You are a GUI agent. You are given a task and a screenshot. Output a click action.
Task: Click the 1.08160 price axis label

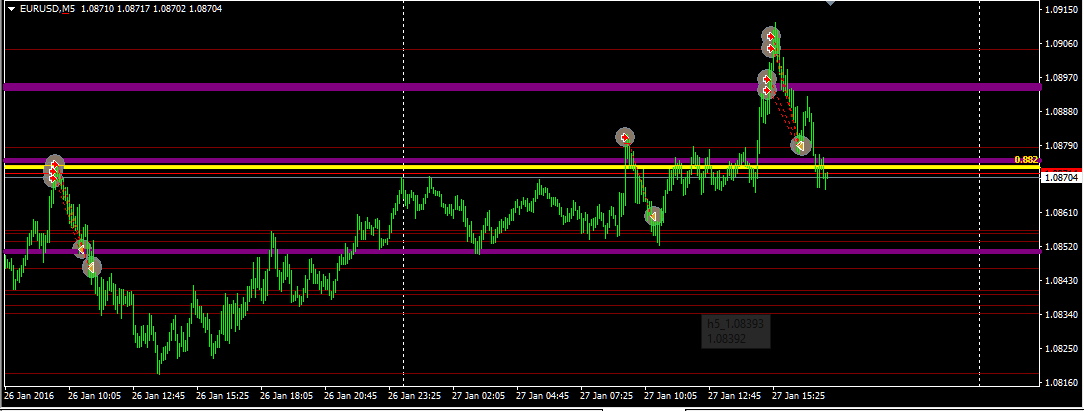tap(1063, 382)
